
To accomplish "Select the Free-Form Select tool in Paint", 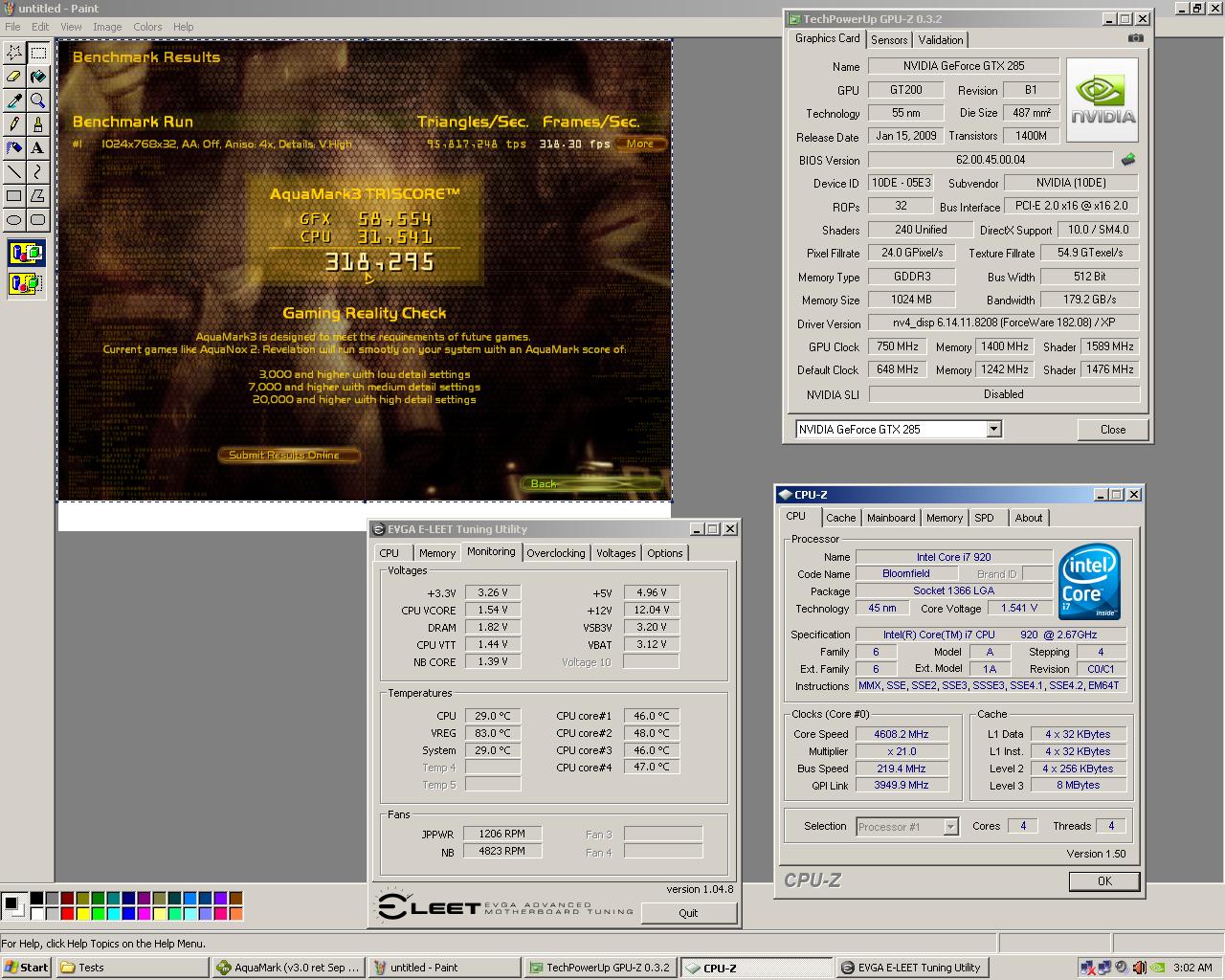I will pyautogui.click(x=14, y=53).
